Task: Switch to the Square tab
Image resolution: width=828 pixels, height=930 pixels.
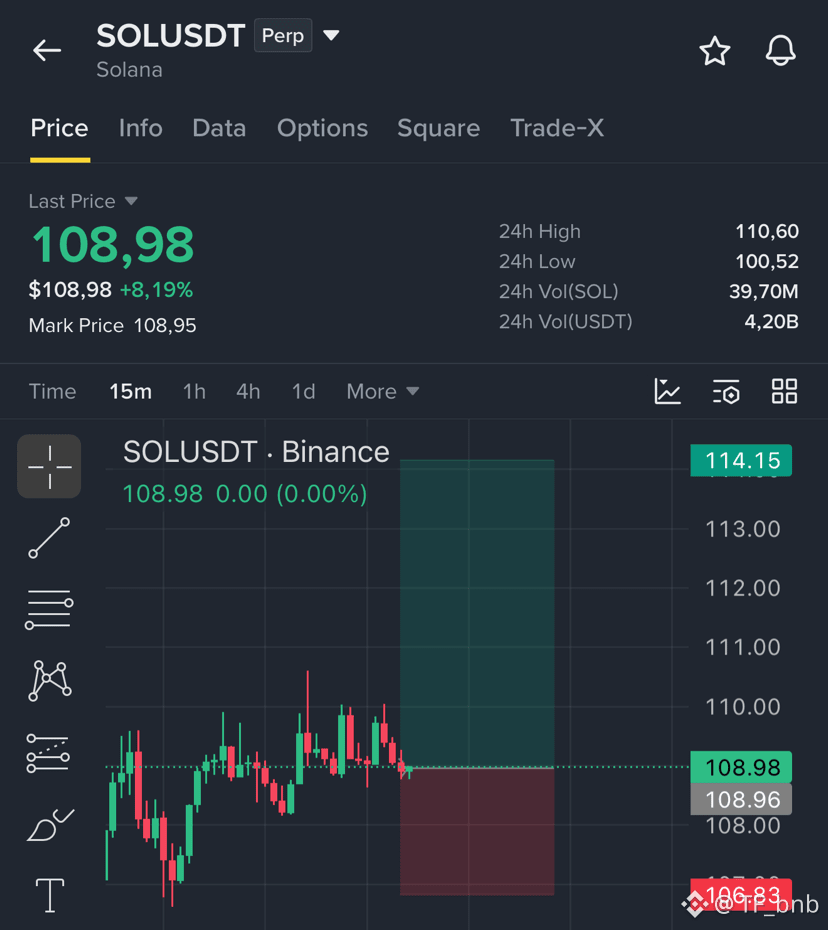Action: point(438,128)
